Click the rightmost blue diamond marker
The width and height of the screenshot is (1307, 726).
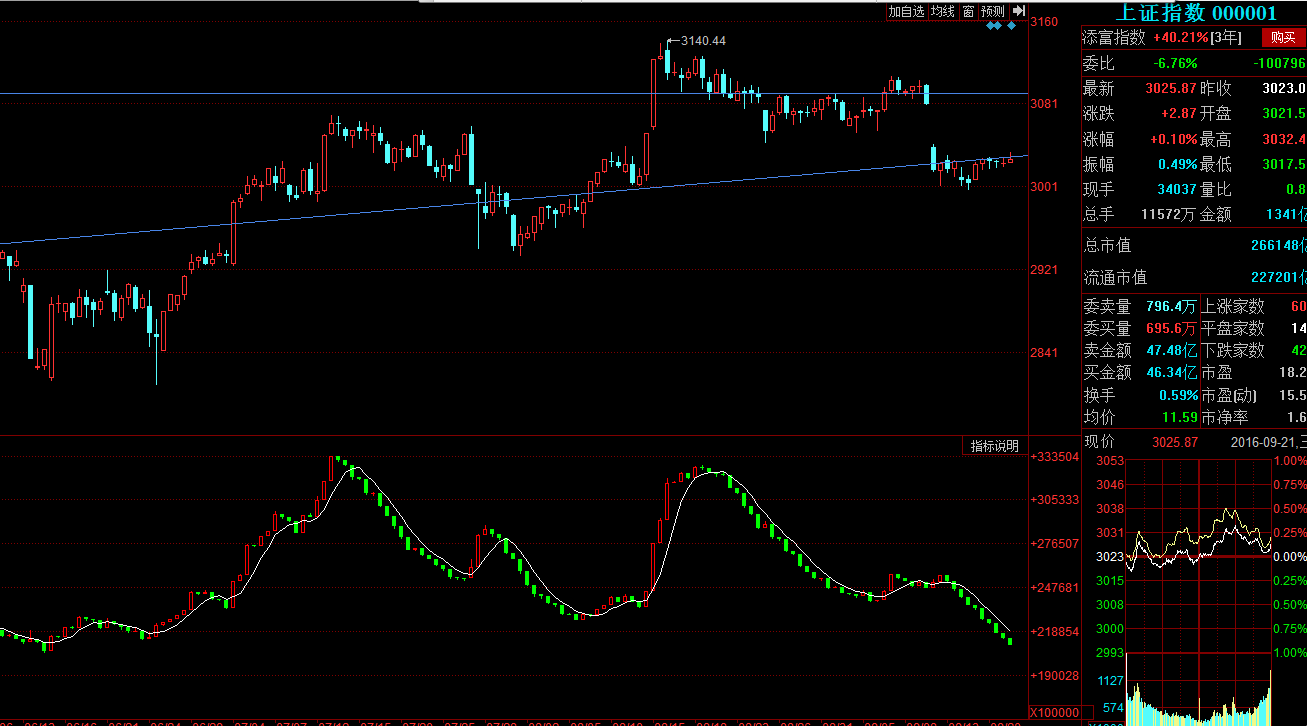[x=1012, y=26]
